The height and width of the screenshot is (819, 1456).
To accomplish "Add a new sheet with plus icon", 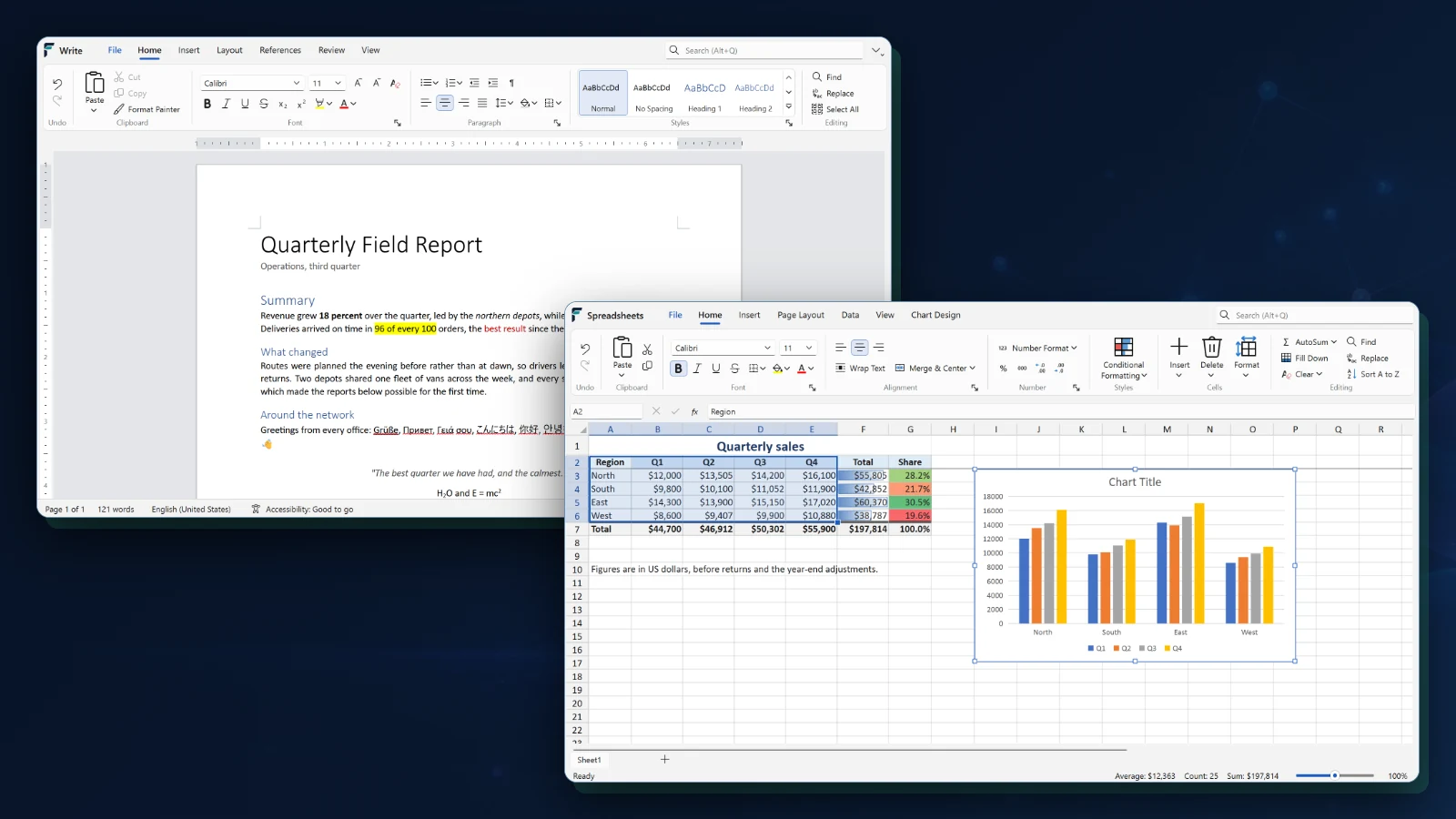I will tap(664, 759).
